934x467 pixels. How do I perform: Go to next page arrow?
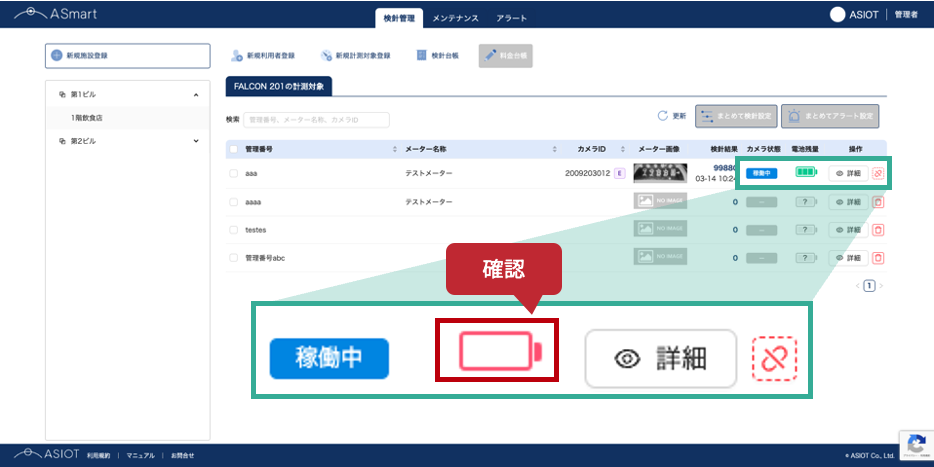coord(881,286)
